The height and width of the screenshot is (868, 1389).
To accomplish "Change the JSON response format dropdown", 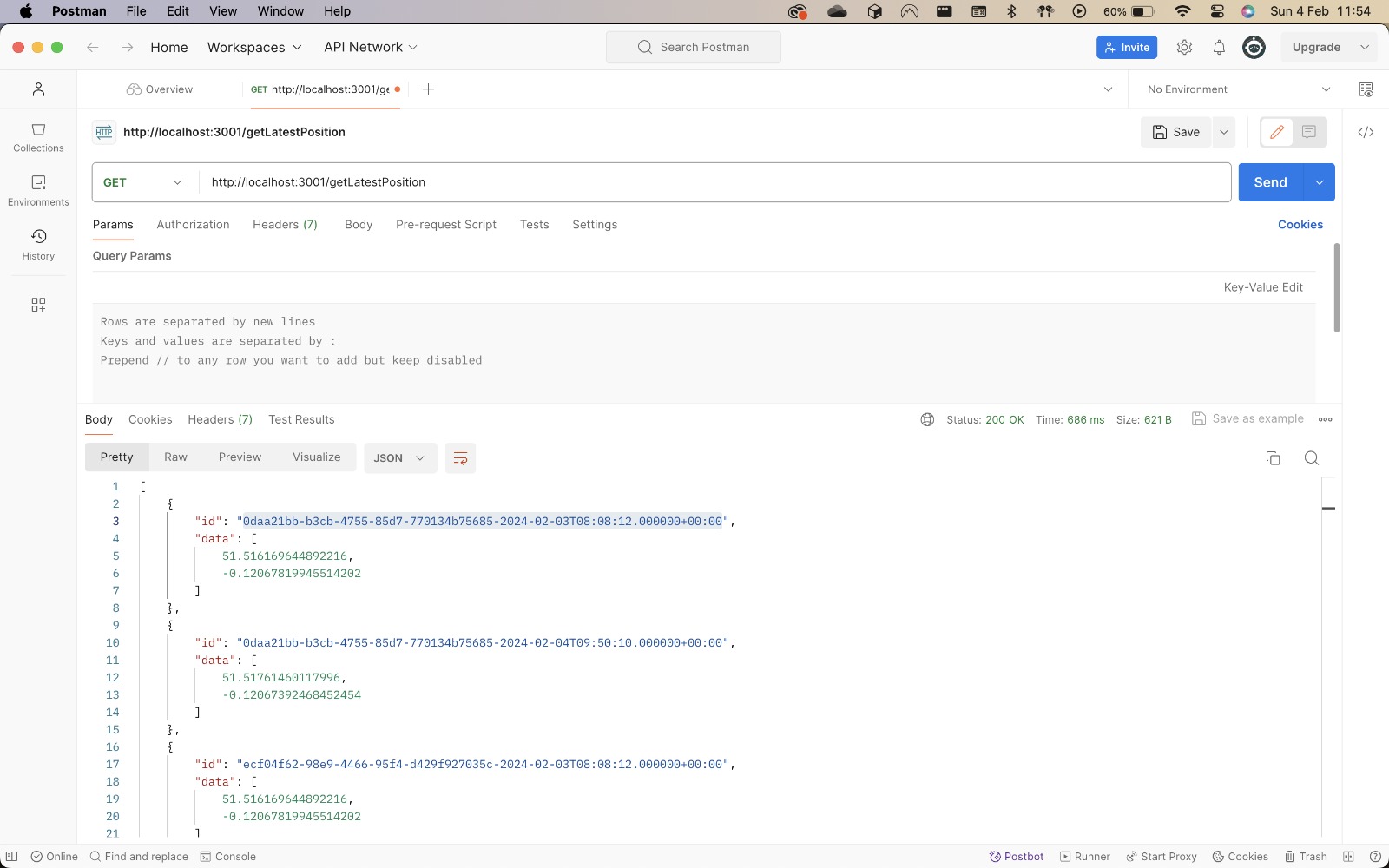I will click(x=399, y=458).
